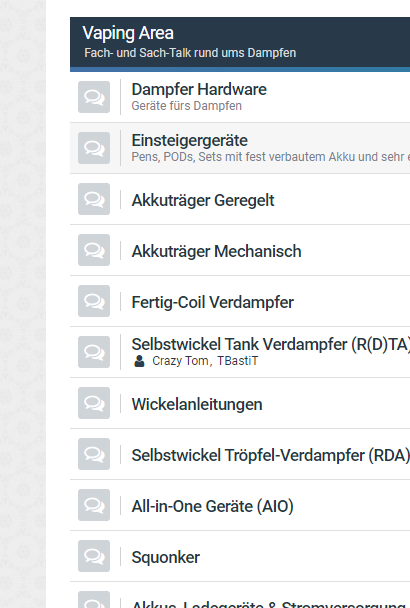Go to the Squonker forum

(166, 558)
